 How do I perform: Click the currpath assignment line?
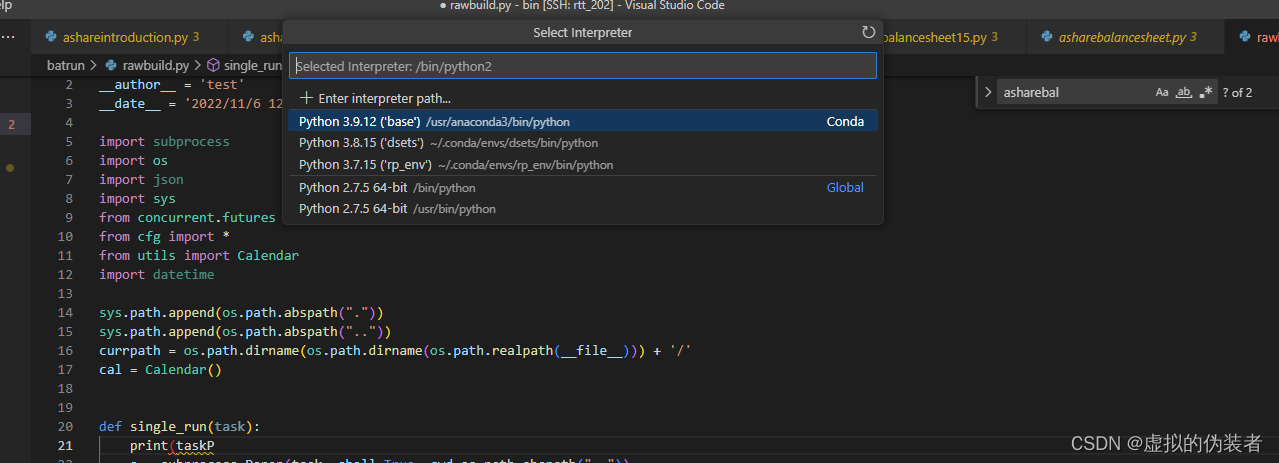(395, 350)
